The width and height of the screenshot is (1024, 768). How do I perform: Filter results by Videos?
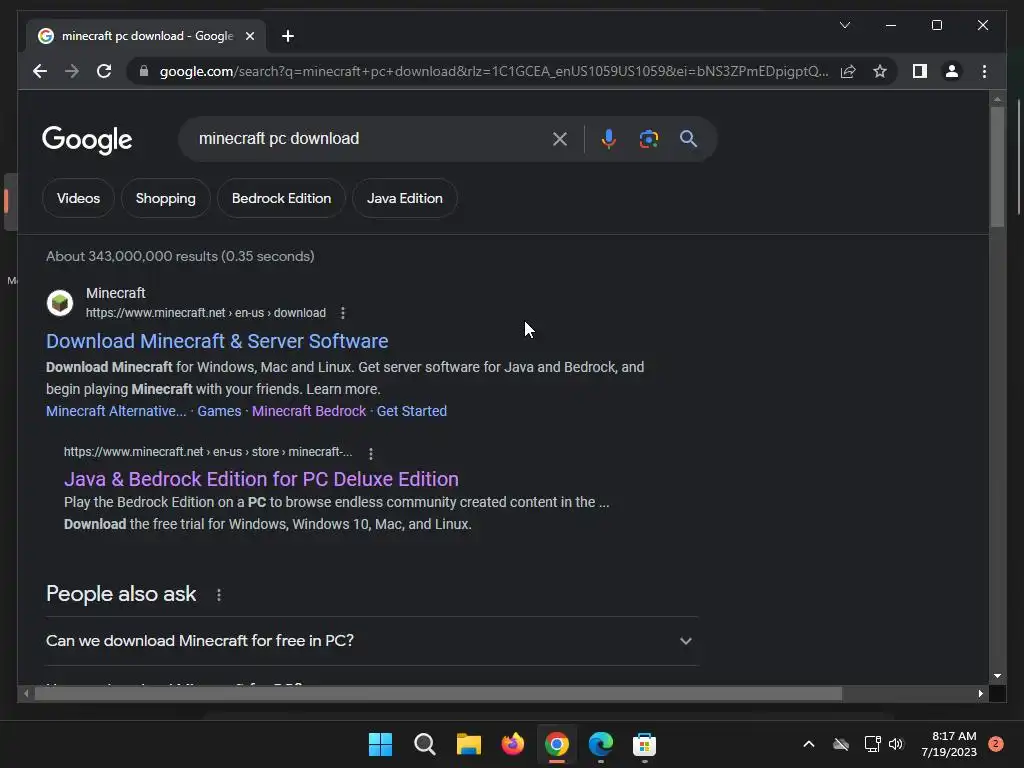click(x=78, y=198)
